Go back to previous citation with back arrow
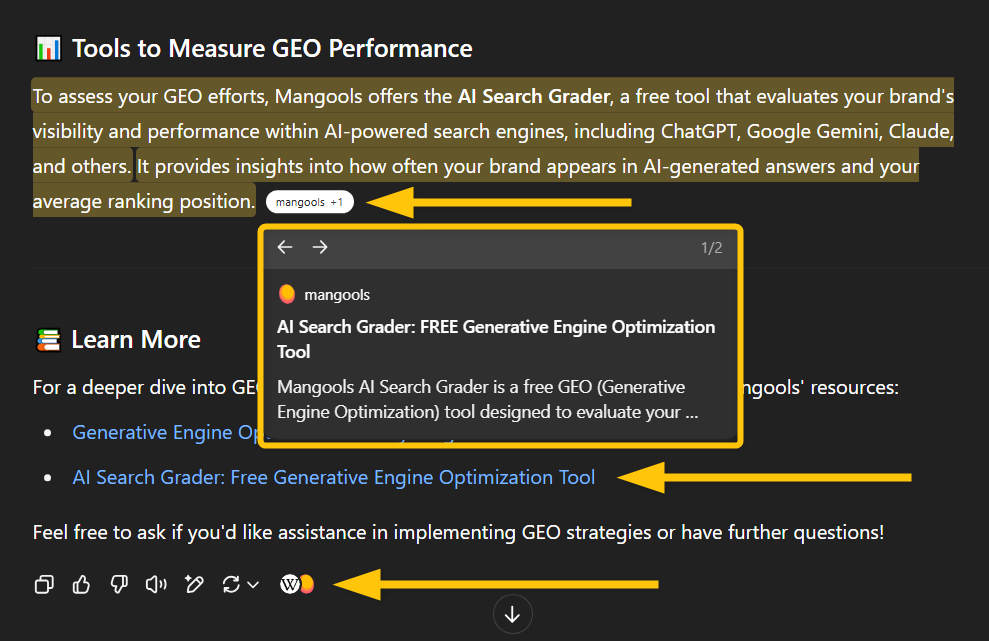The height and width of the screenshot is (641, 989). pyautogui.click(x=285, y=246)
